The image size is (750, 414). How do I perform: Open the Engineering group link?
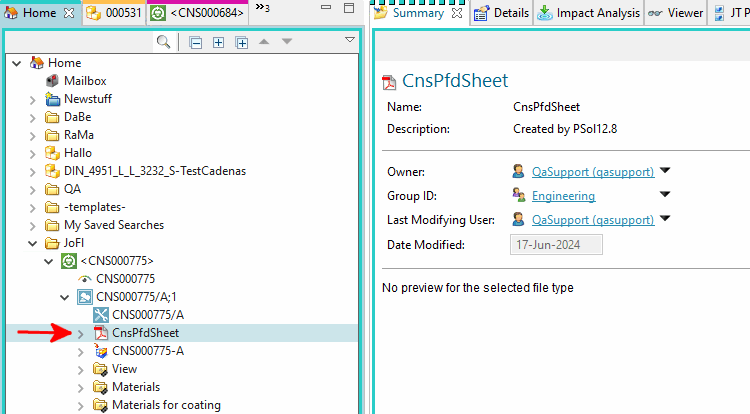pos(563,196)
